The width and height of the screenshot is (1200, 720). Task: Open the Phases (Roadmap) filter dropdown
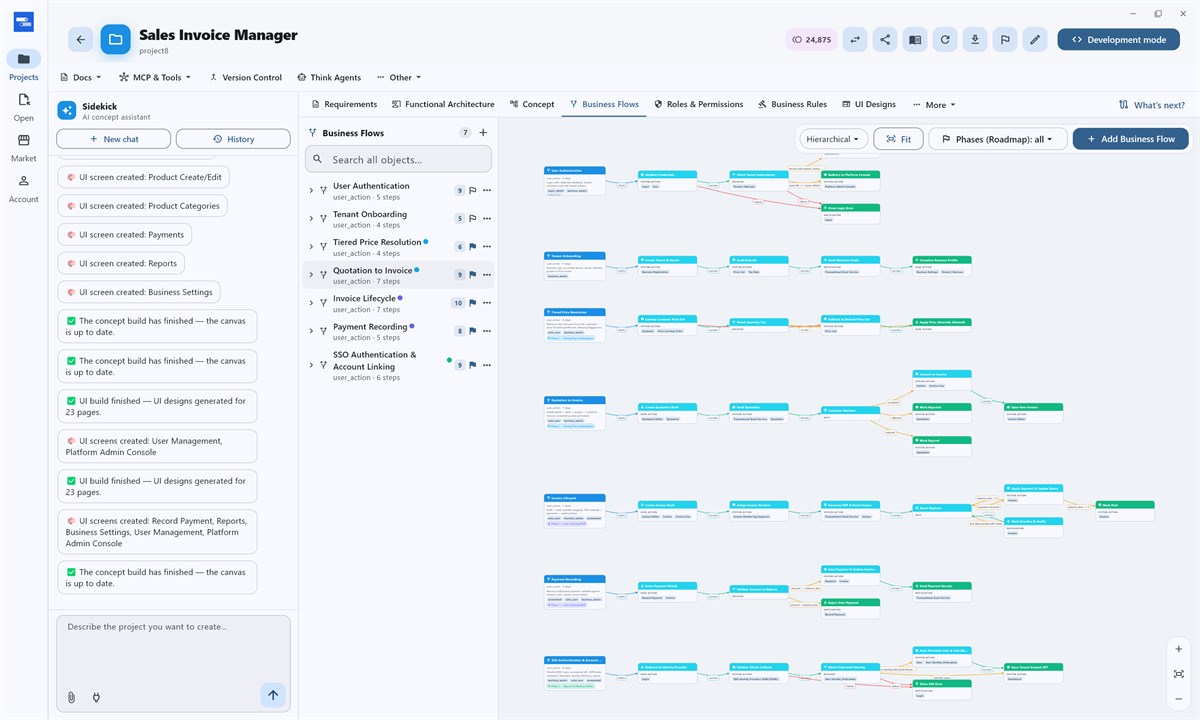(x=997, y=139)
